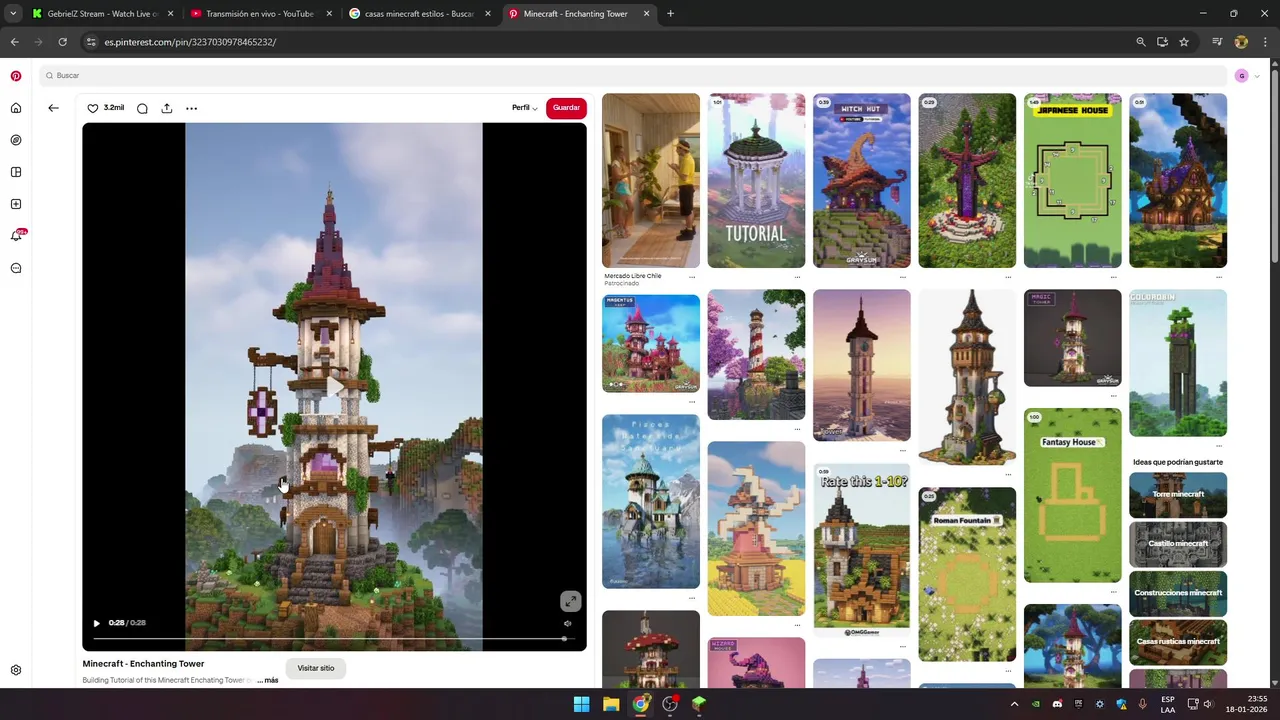Toggle the video mute speaker icon
This screenshot has height=720, width=1280.
(x=568, y=623)
